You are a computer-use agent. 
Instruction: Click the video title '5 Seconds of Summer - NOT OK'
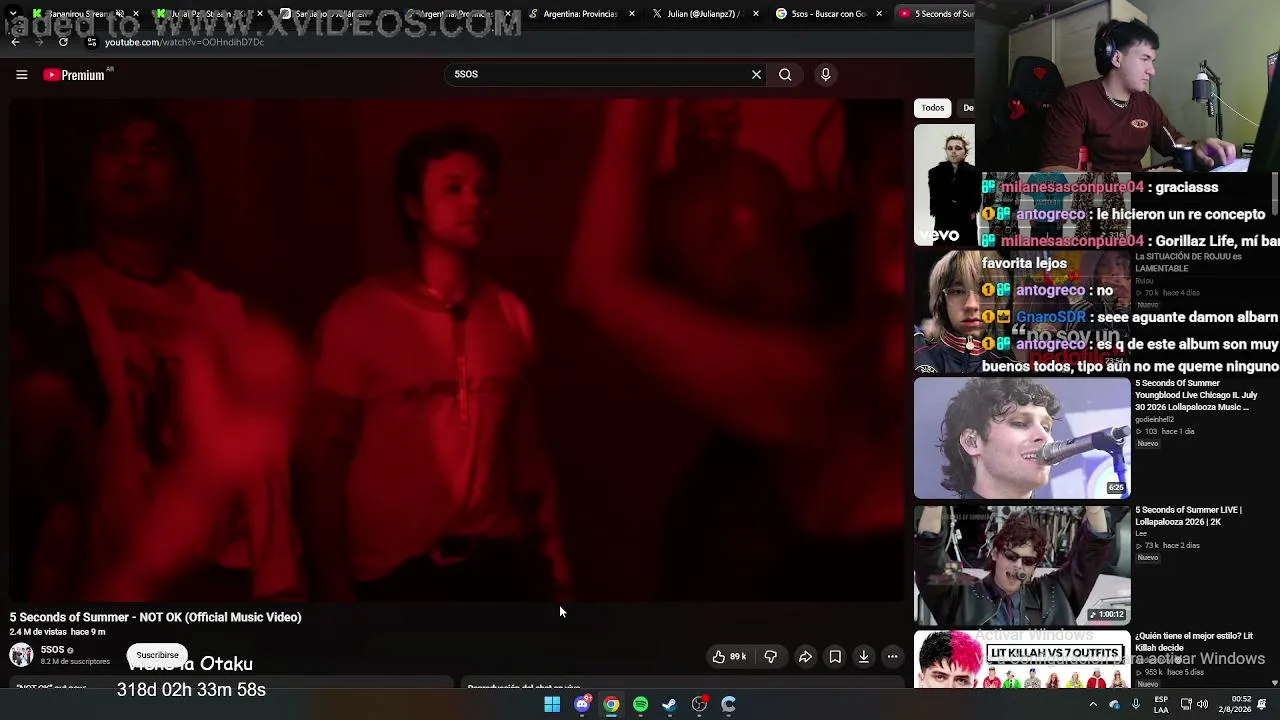[x=156, y=617]
